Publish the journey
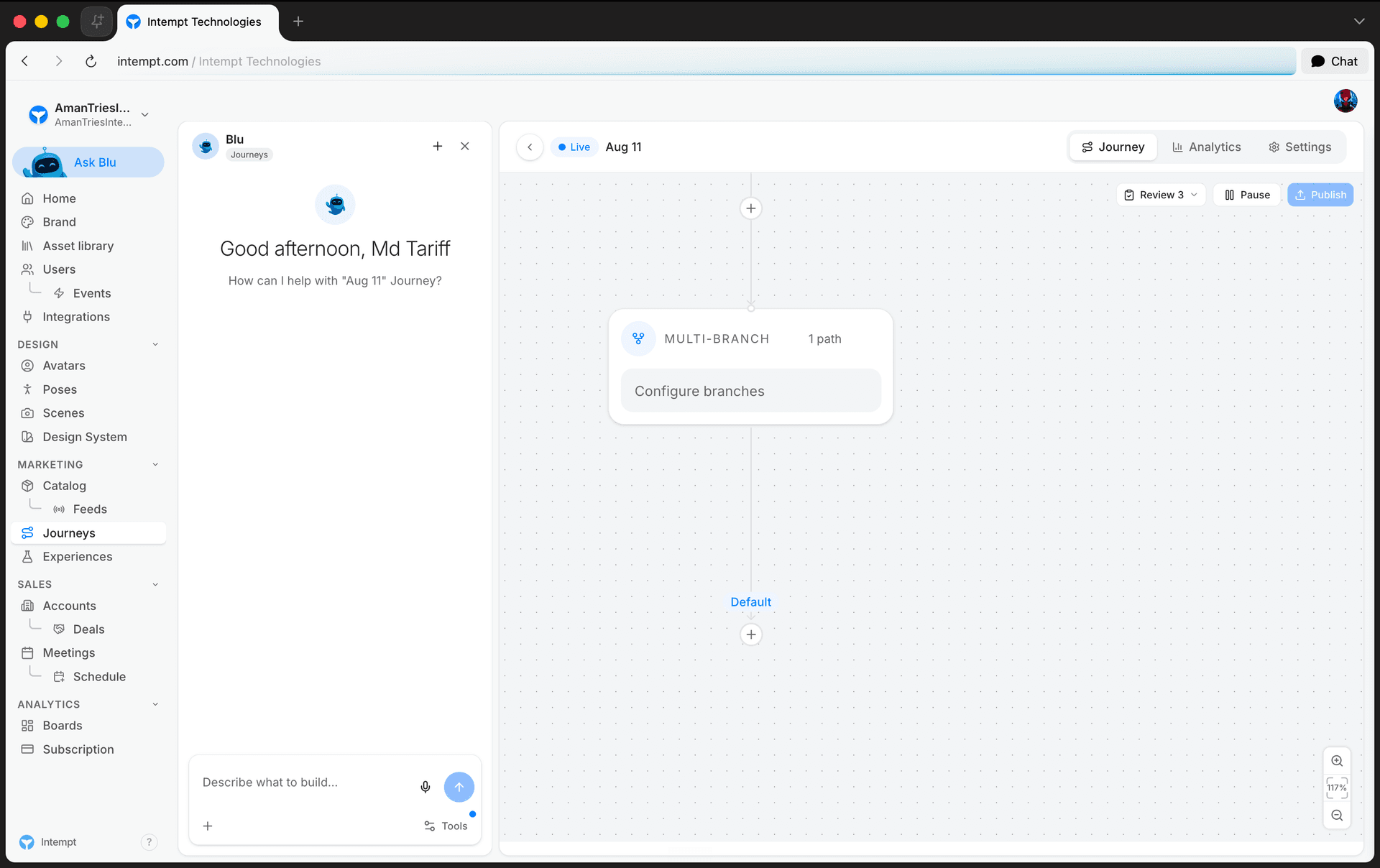 (x=1320, y=195)
